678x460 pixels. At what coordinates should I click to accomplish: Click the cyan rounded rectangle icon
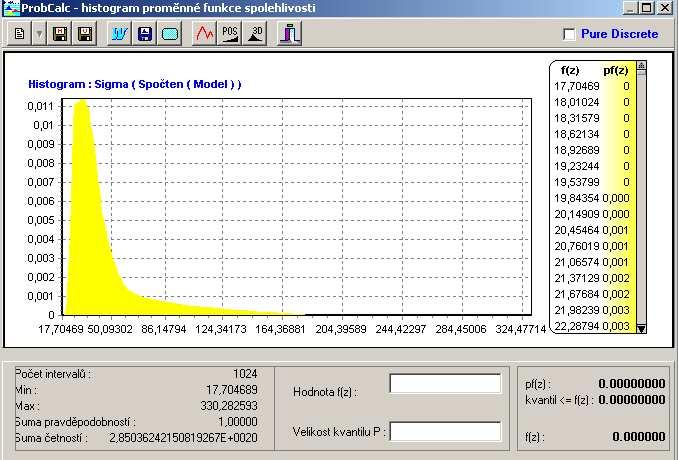170,34
